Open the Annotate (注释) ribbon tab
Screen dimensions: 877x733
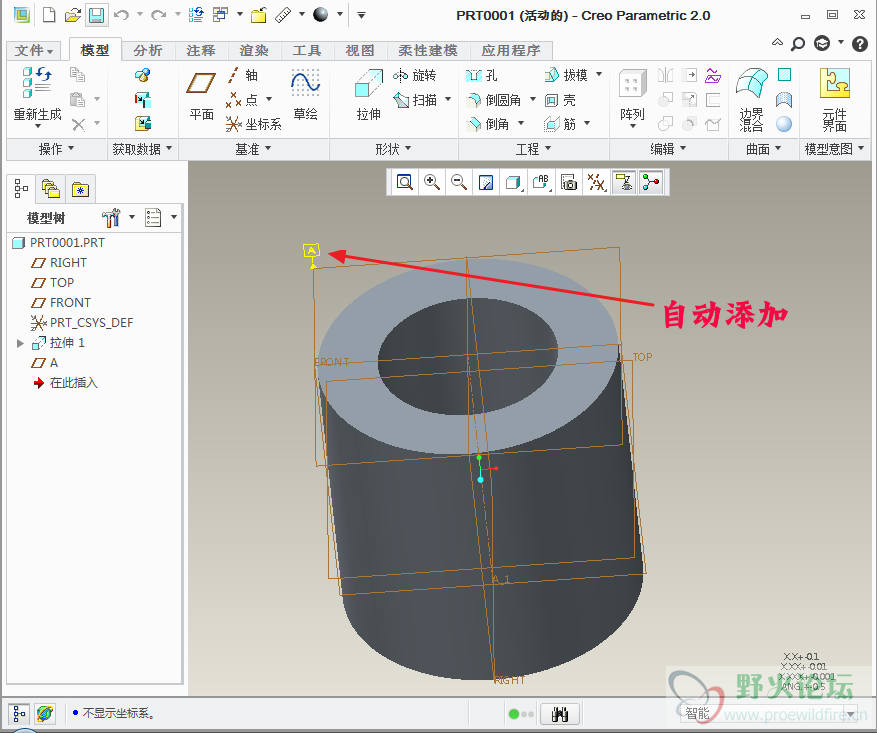(x=201, y=51)
